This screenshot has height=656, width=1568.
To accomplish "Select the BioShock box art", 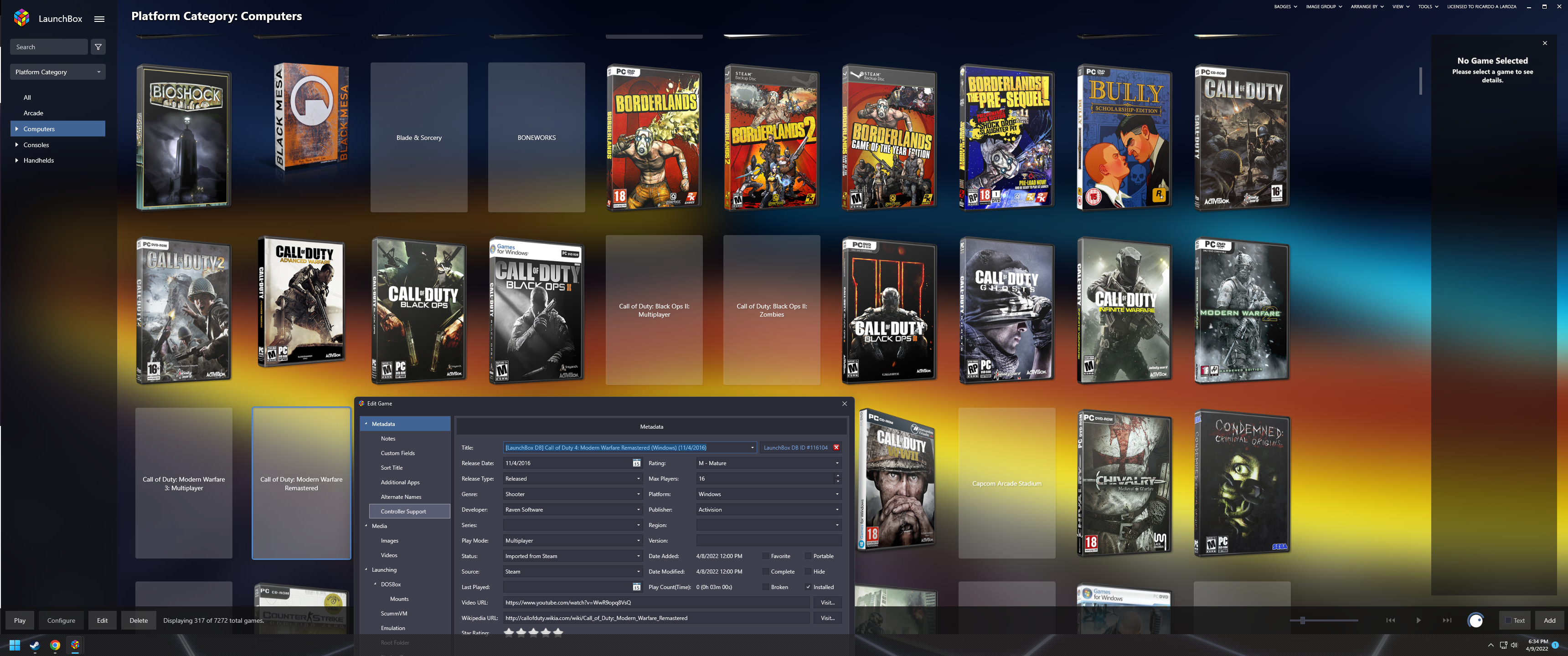I will tap(184, 138).
